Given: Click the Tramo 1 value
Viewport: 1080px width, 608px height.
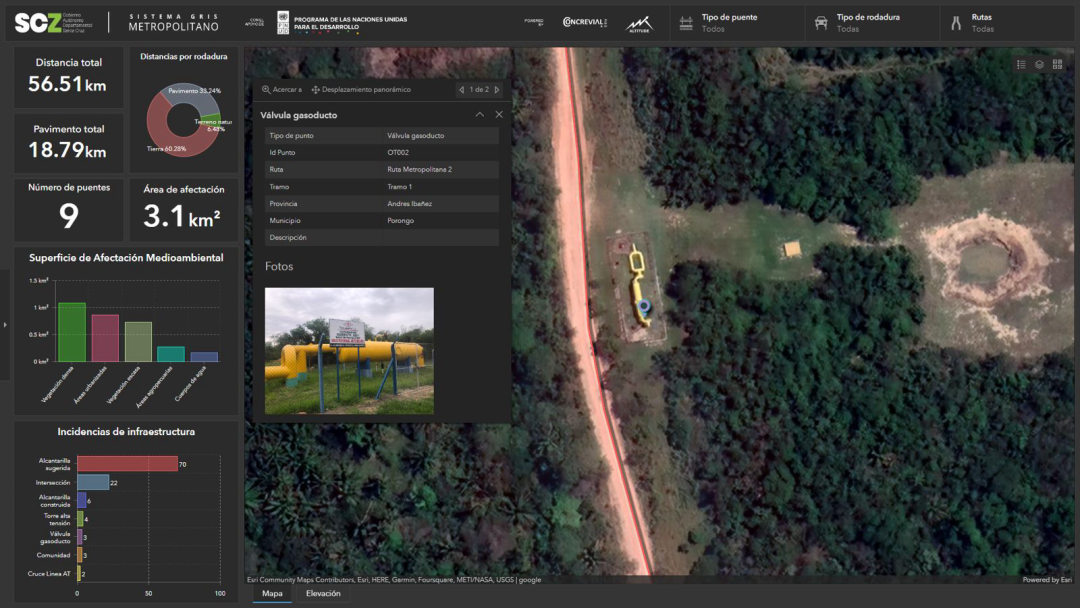Looking at the screenshot, I should click(399, 187).
